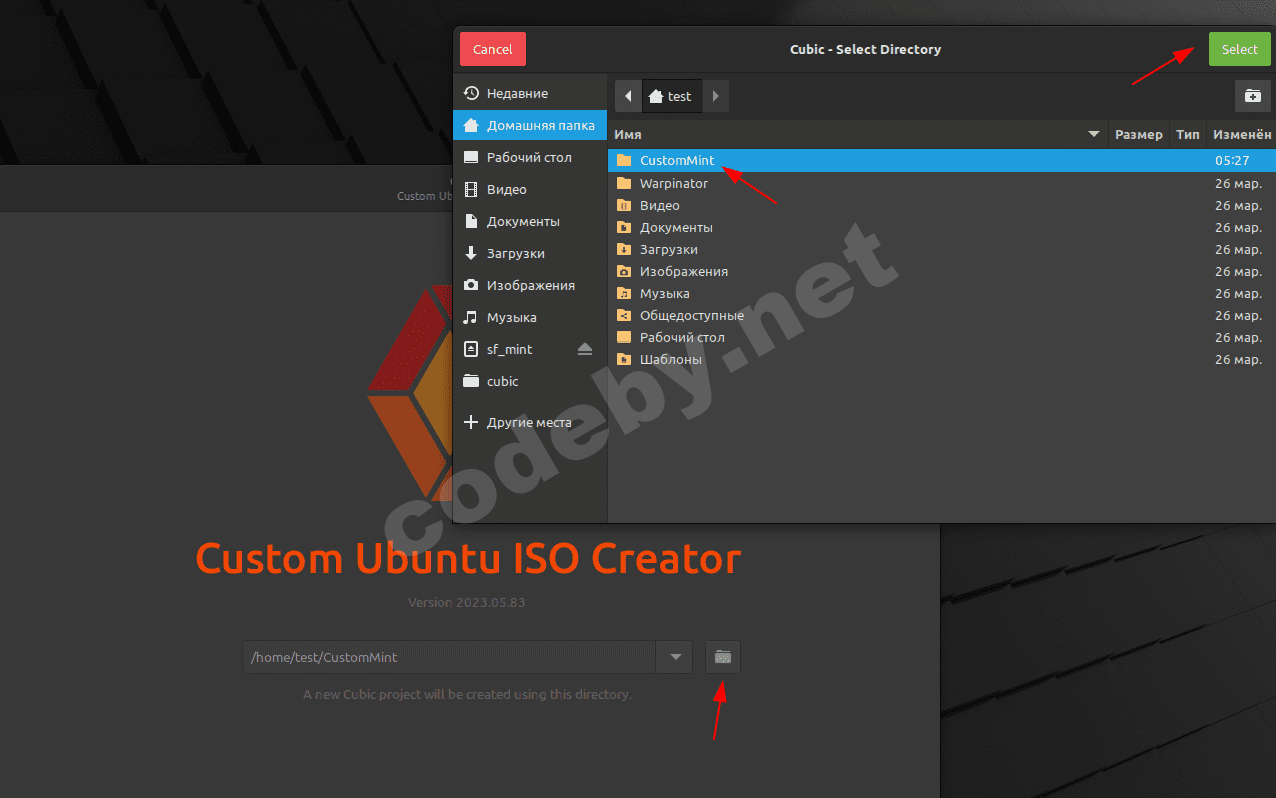The height and width of the screenshot is (798, 1276).
Task: Cancel the Select Directory dialog
Action: click(493, 49)
